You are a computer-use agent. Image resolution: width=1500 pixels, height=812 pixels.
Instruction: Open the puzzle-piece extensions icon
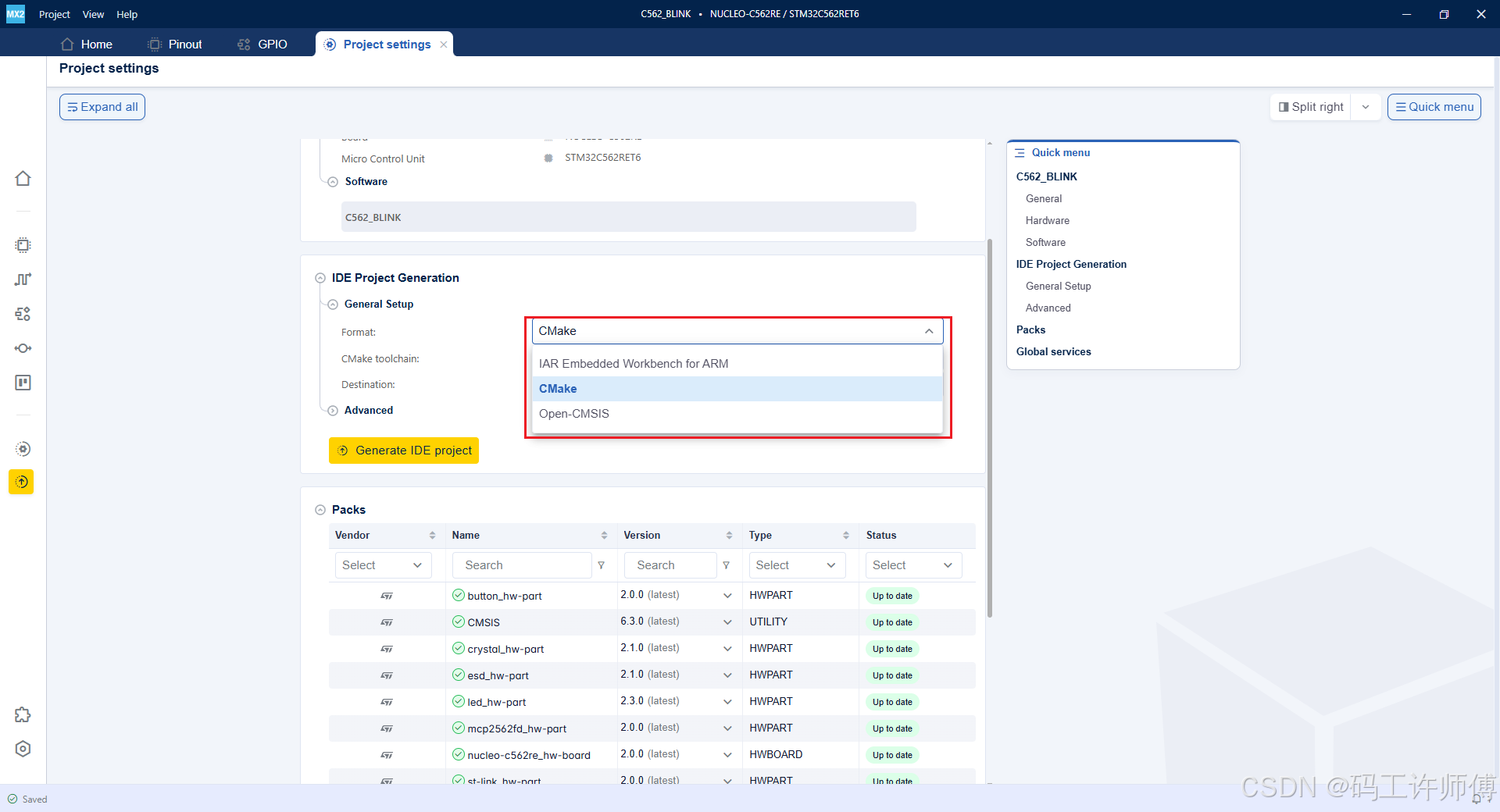coord(23,714)
